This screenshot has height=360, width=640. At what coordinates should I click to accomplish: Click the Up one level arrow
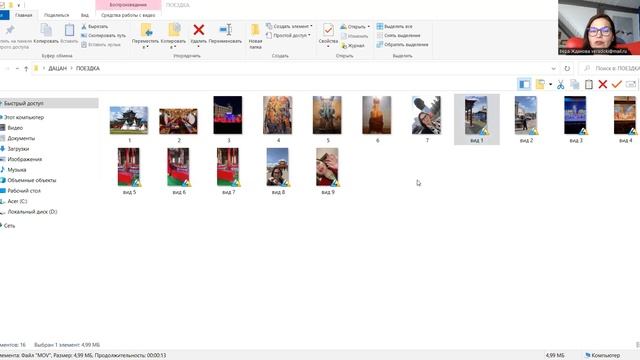26,69
